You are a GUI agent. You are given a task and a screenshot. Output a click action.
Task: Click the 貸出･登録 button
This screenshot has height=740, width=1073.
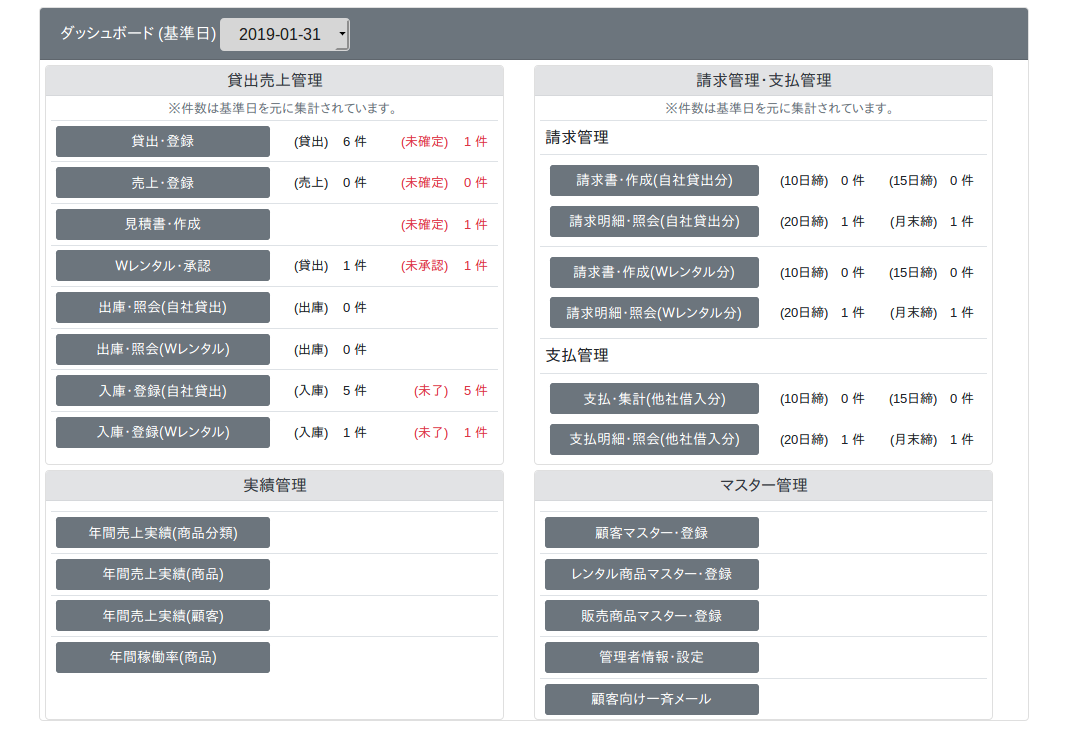[163, 142]
